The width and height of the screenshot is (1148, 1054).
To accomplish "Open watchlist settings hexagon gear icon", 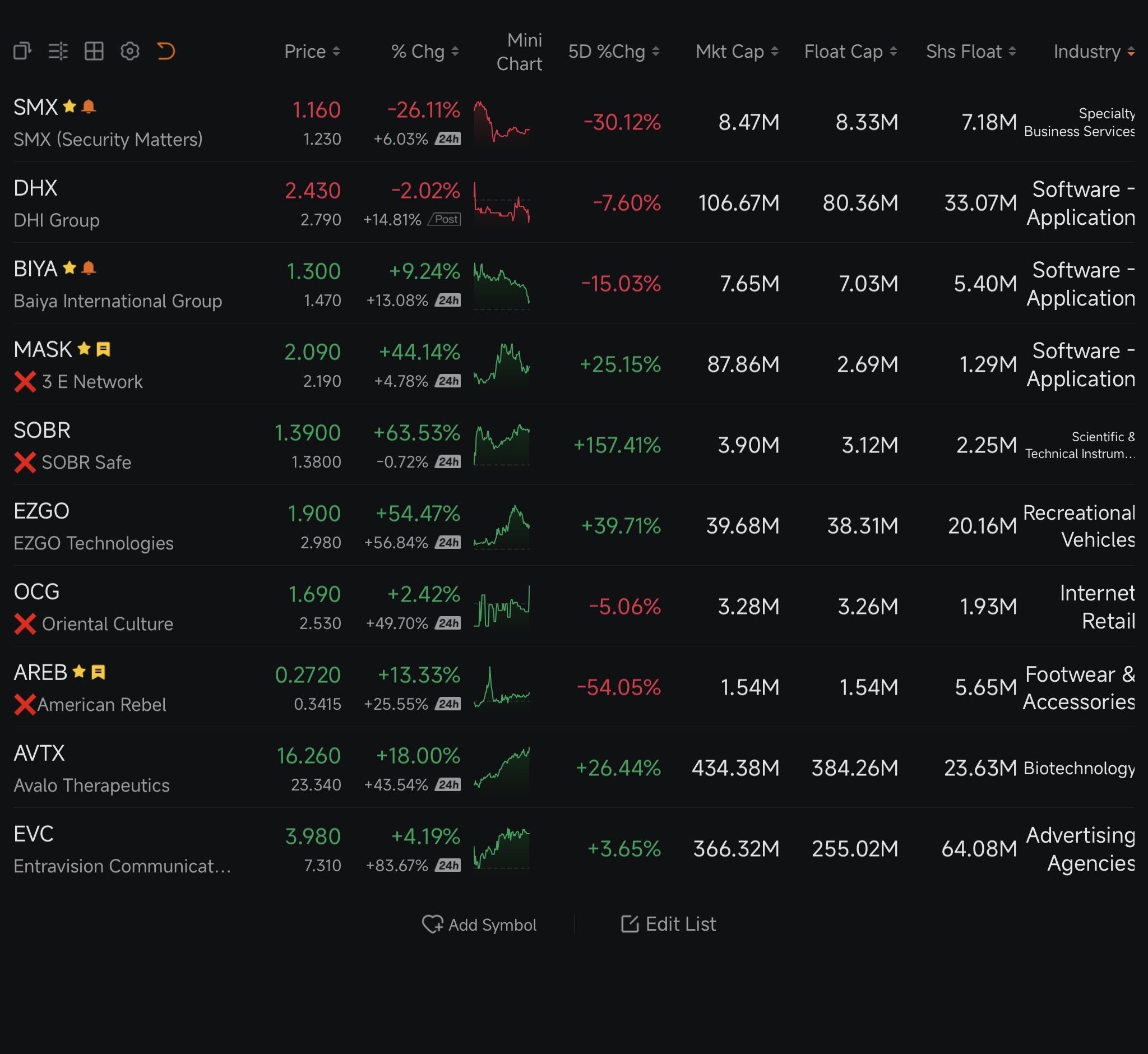I will click(x=130, y=52).
